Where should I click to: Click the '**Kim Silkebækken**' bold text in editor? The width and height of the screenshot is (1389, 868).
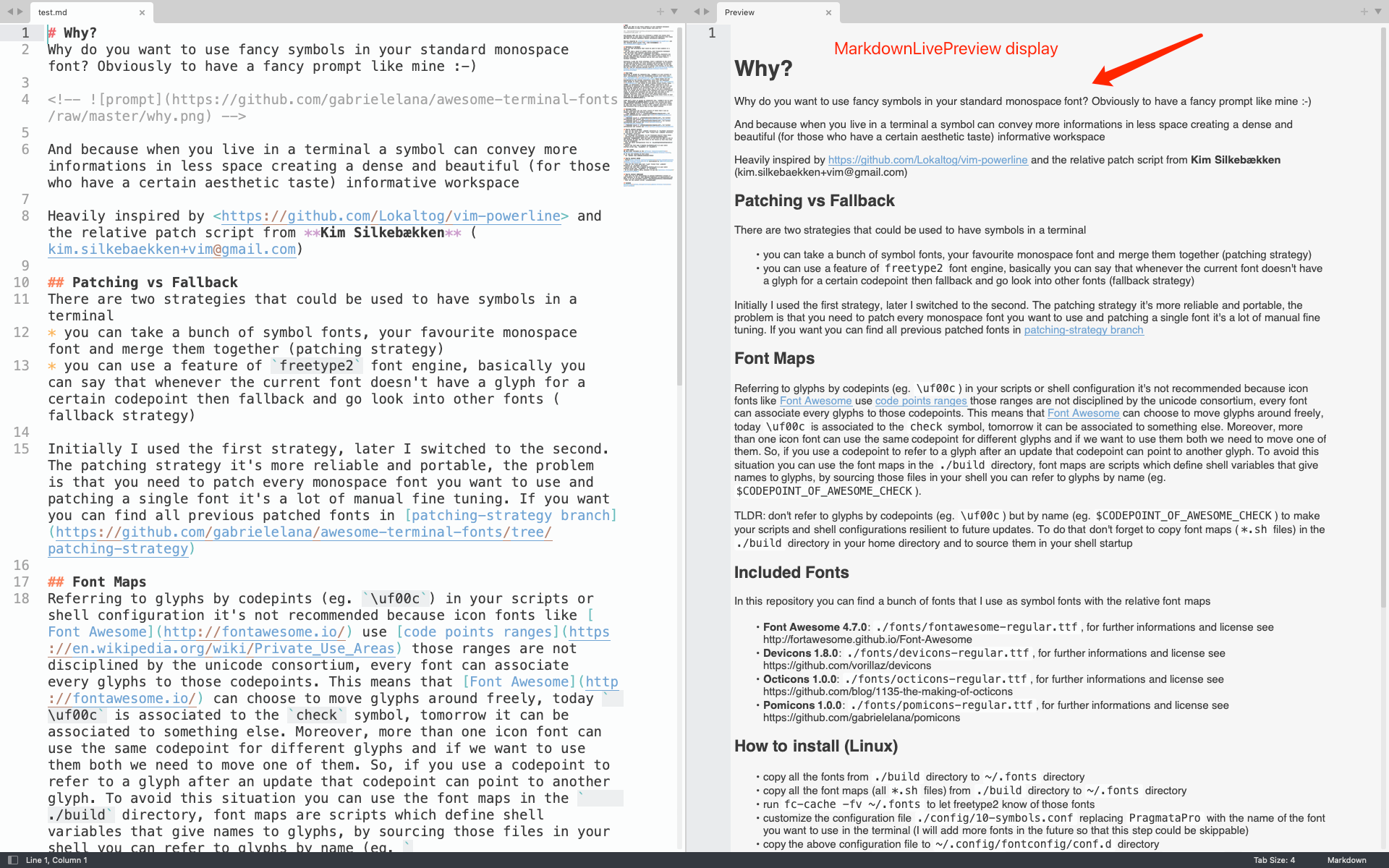point(383,233)
